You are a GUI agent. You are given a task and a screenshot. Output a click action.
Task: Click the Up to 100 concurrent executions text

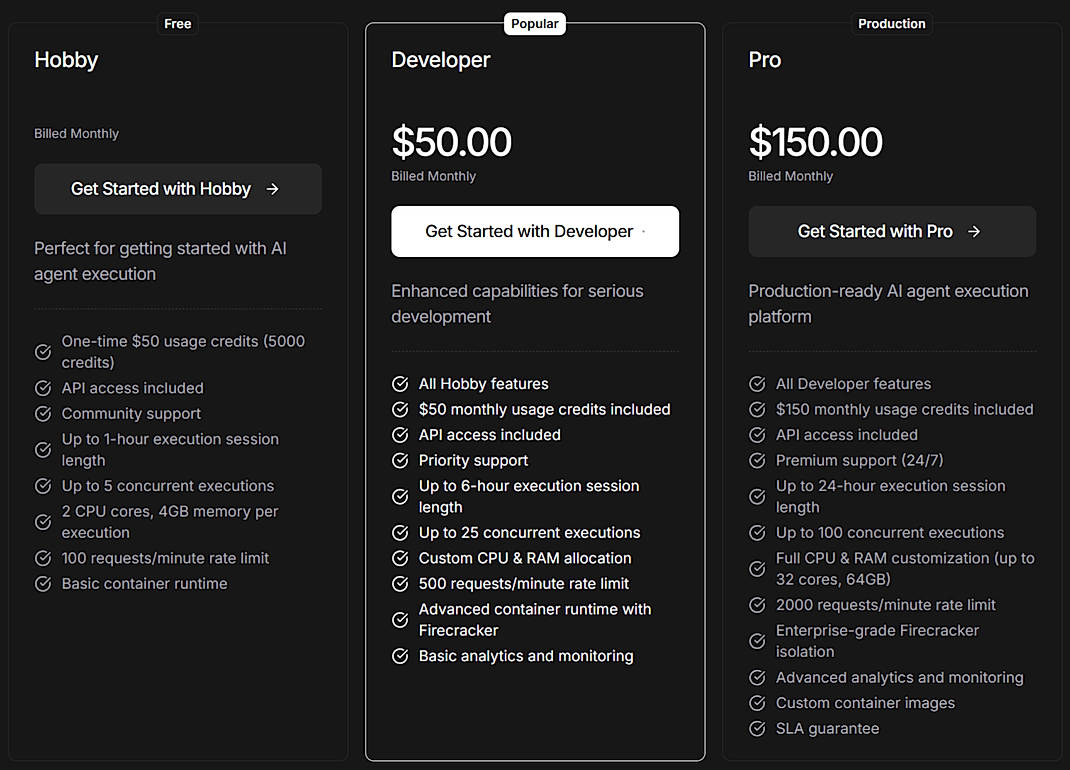[x=891, y=533]
